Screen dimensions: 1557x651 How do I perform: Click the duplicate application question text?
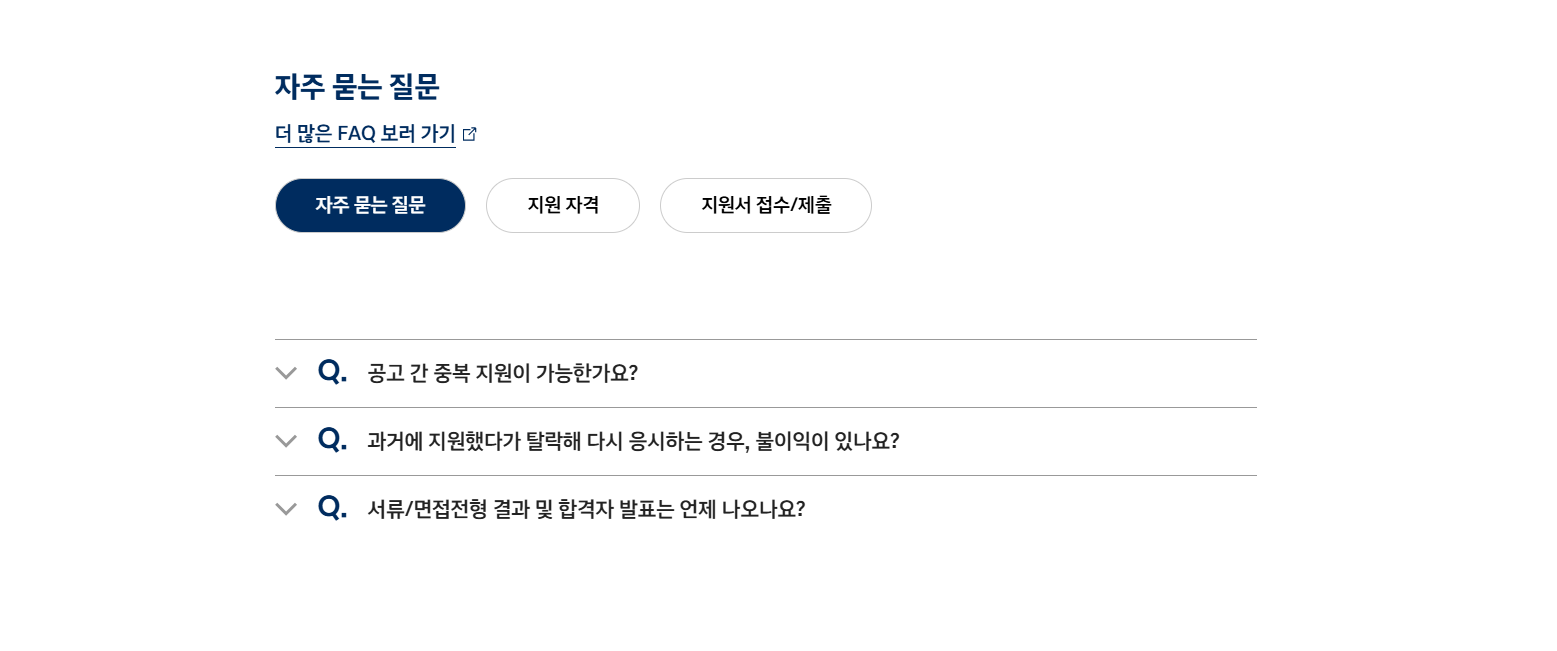pyautogui.click(x=504, y=373)
